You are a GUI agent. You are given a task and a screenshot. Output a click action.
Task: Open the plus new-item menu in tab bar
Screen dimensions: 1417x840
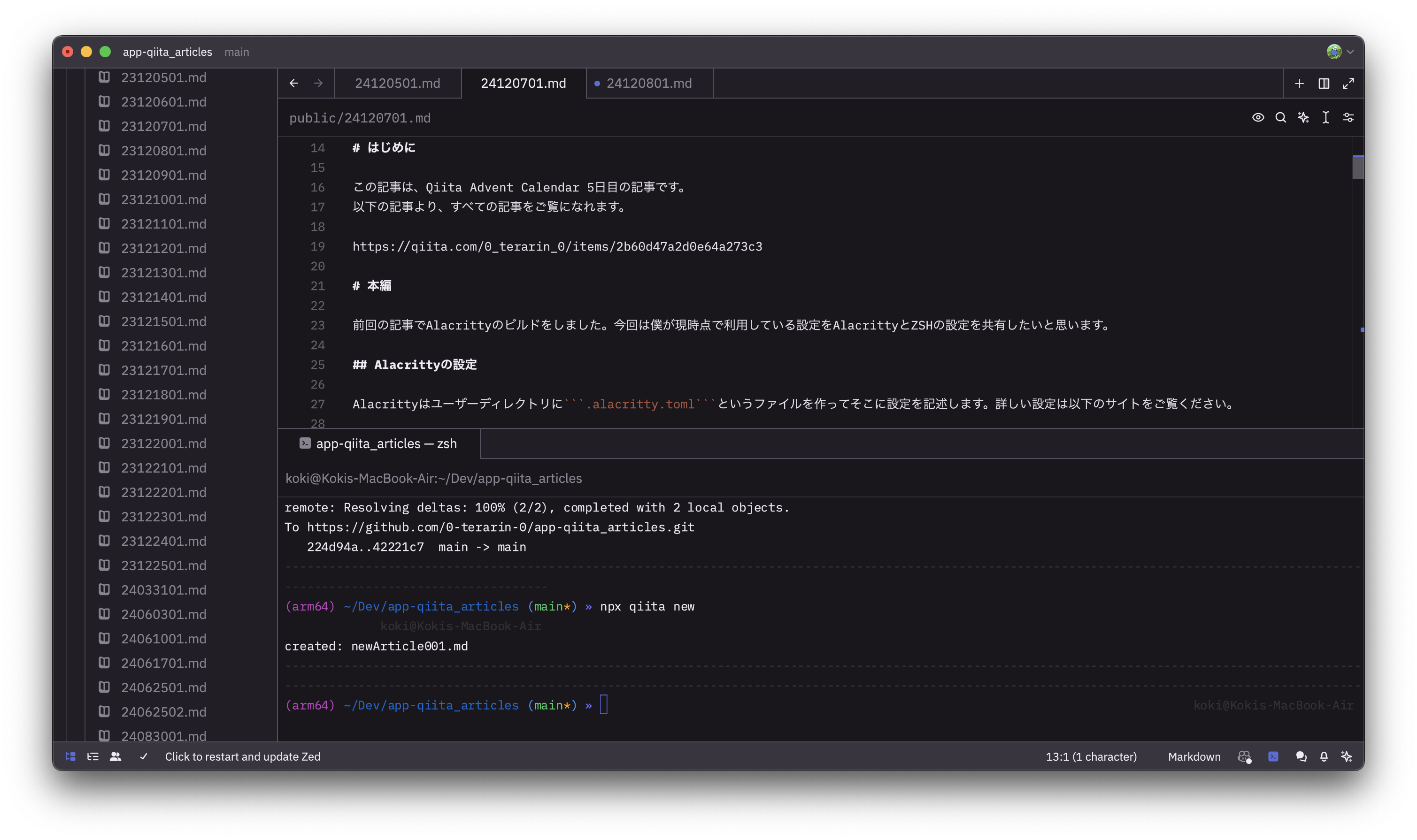[x=1299, y=83]
